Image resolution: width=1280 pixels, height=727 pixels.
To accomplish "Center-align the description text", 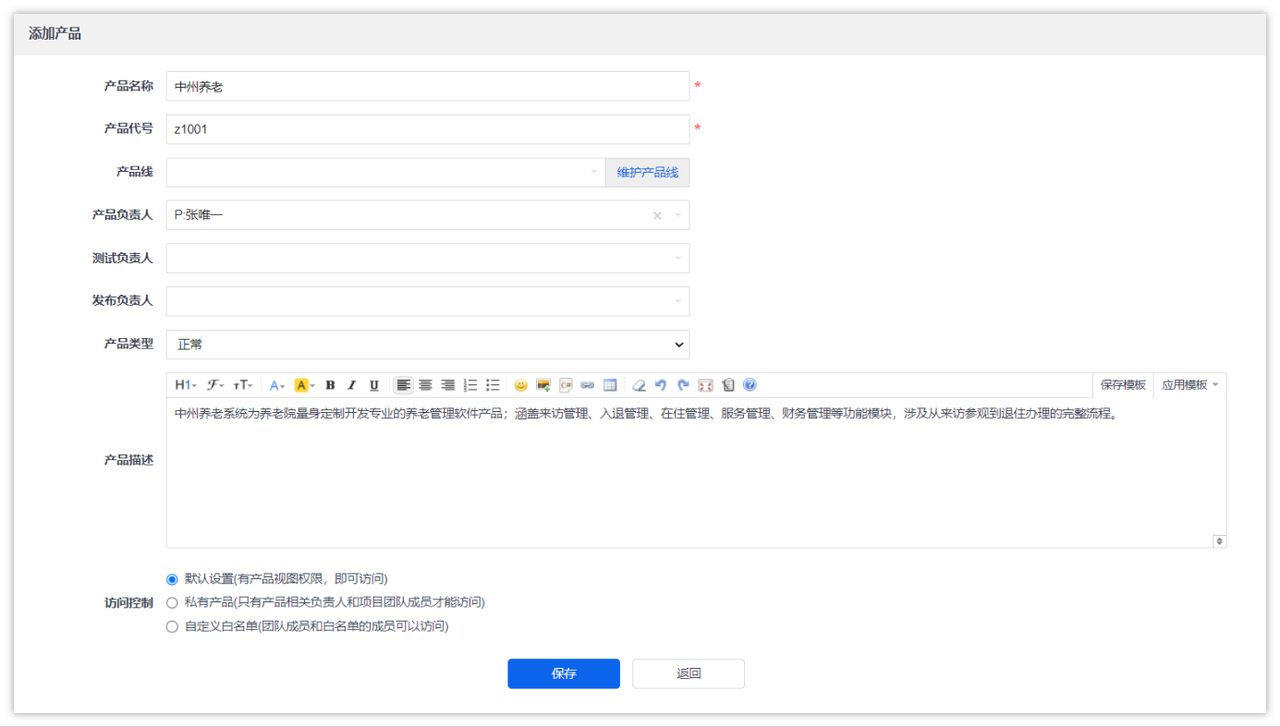I will [425, 385].
